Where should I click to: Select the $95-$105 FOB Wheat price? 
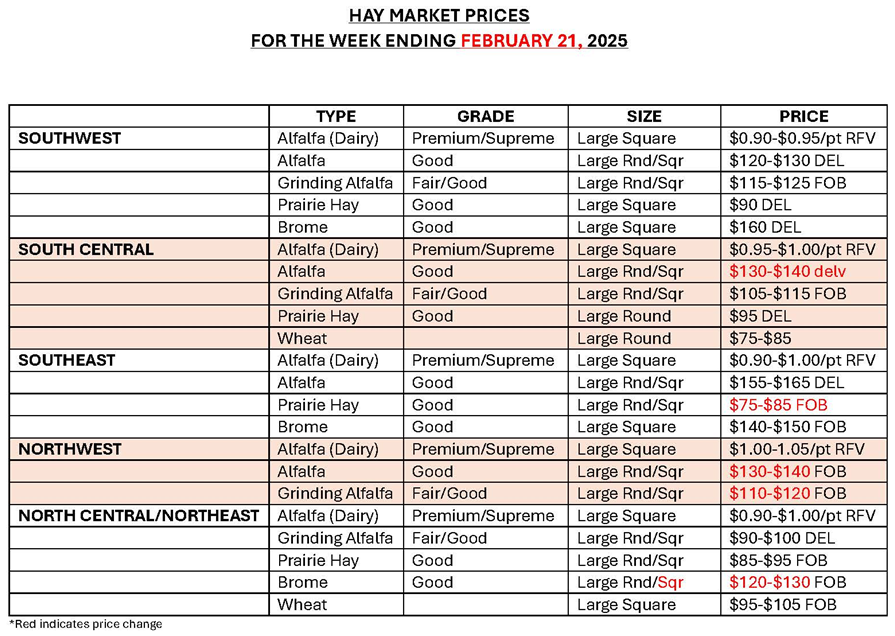tap(783, 605)
